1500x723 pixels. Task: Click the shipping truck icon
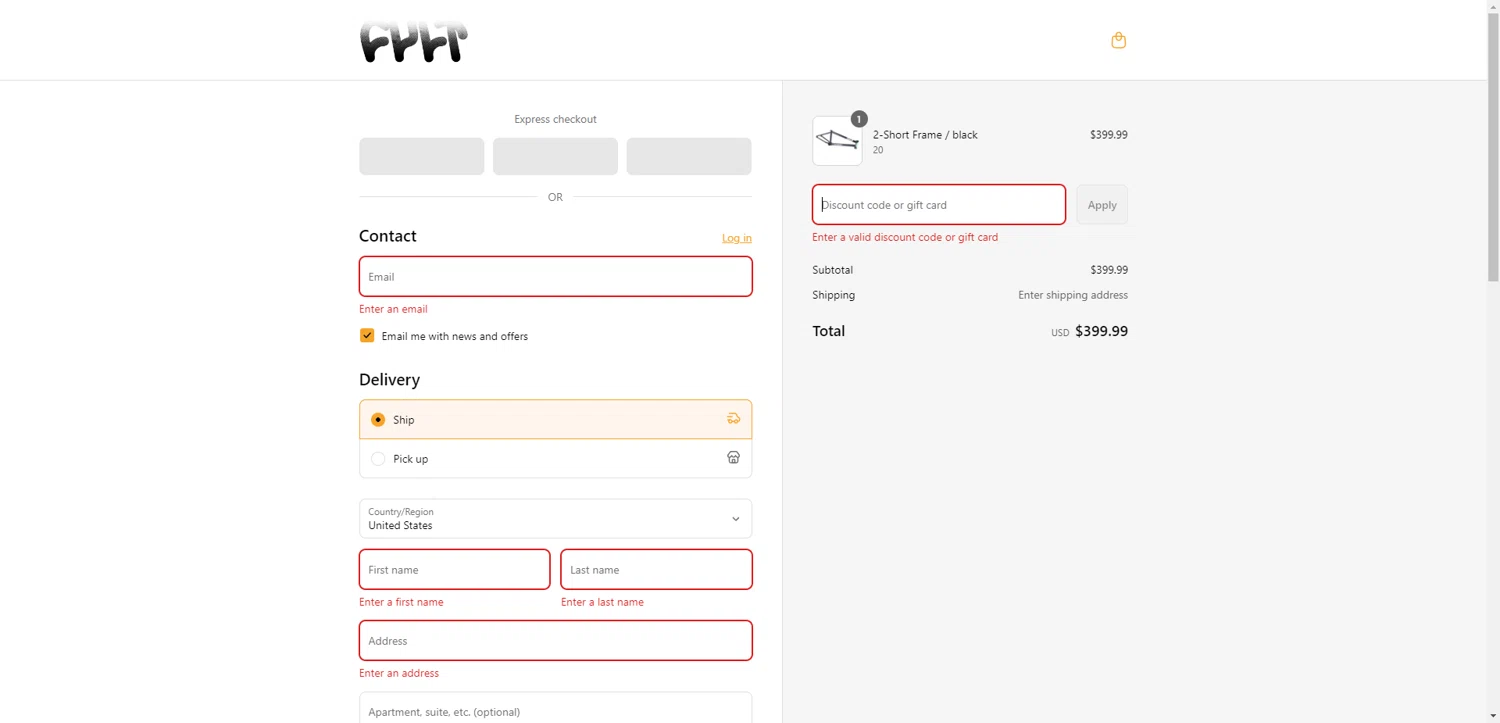(733, 419)
